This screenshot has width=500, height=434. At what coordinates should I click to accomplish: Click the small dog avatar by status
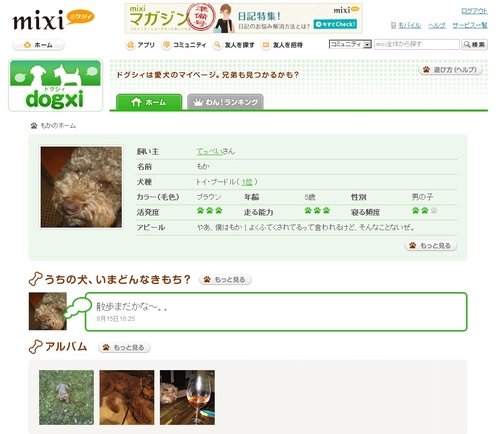click(x=48, y=311)
